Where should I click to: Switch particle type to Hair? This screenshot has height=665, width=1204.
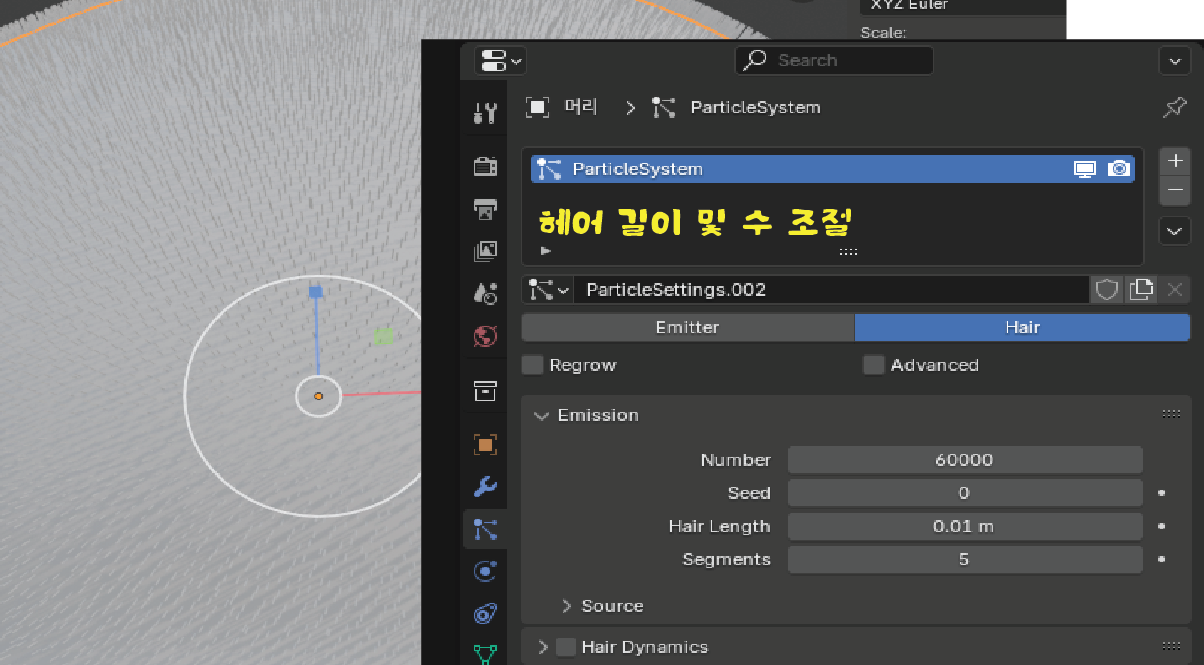(x=1023, y=327)
